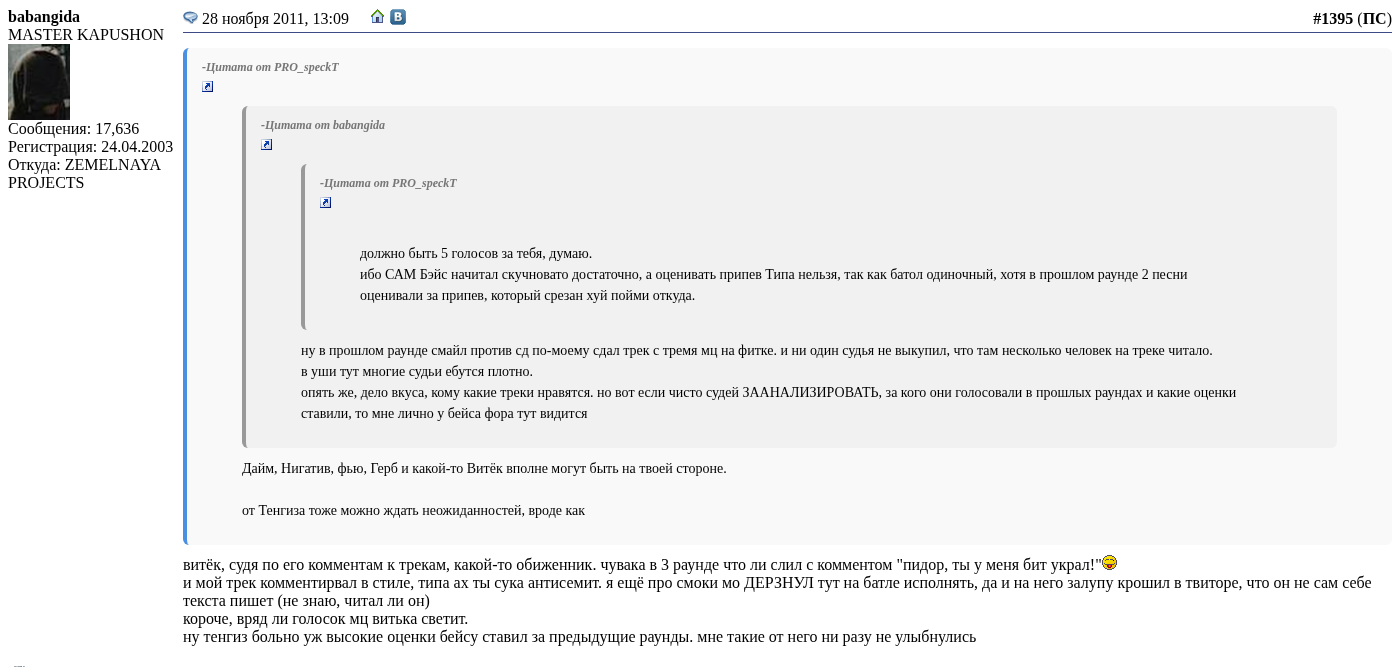The image size is (1400, 667).
Task: Click the 'Регистрация: 24.04.2003' line
Action: 91,147
